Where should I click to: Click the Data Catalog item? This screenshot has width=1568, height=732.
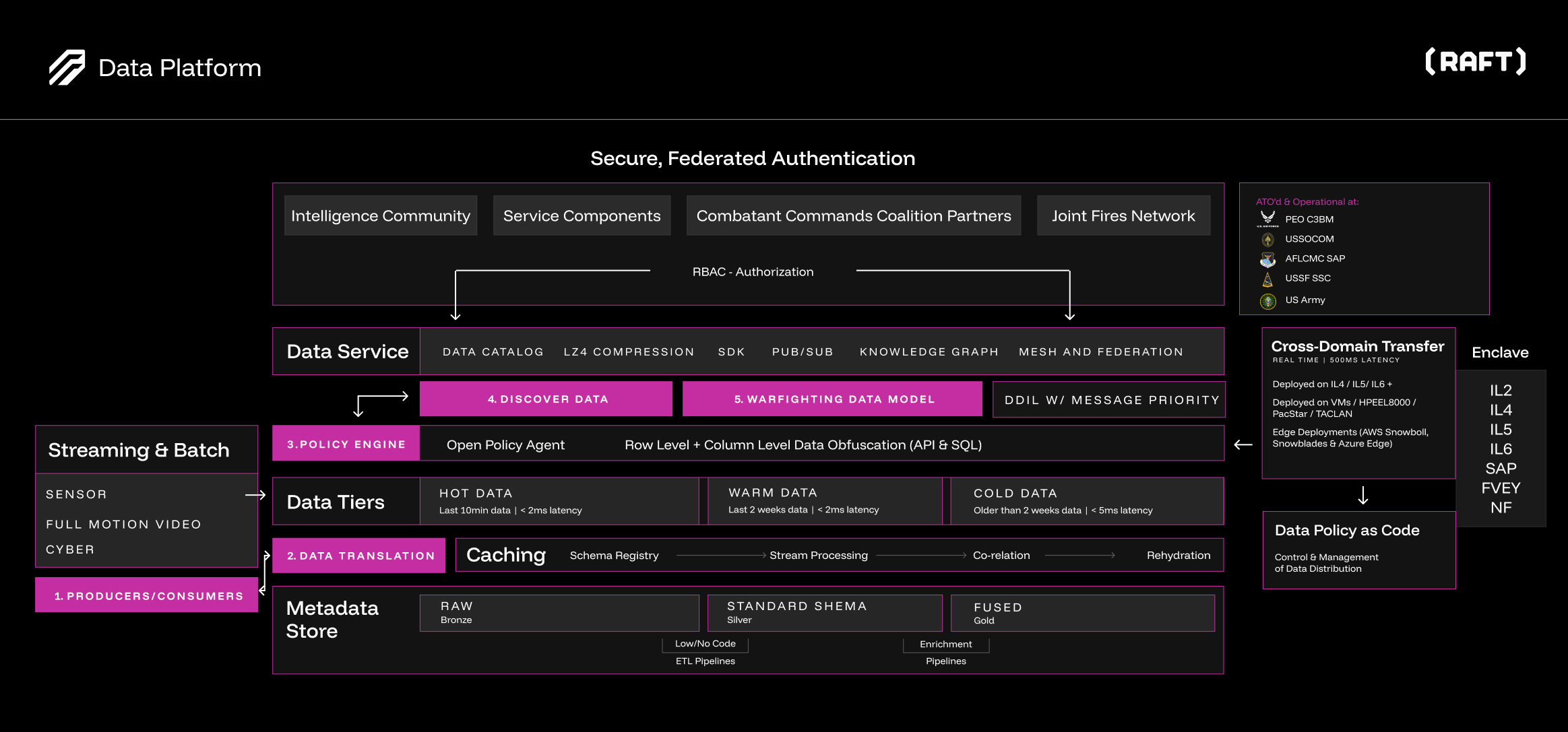point(493,352)
